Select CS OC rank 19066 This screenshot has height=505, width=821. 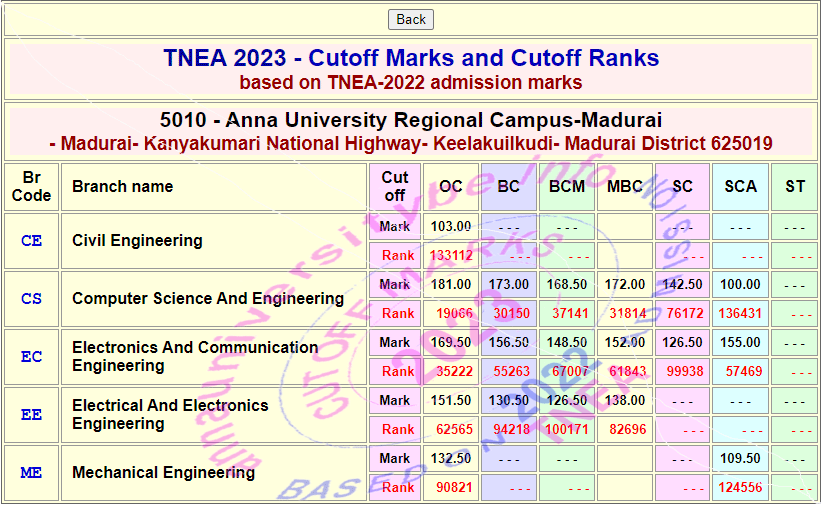[454, 313]
